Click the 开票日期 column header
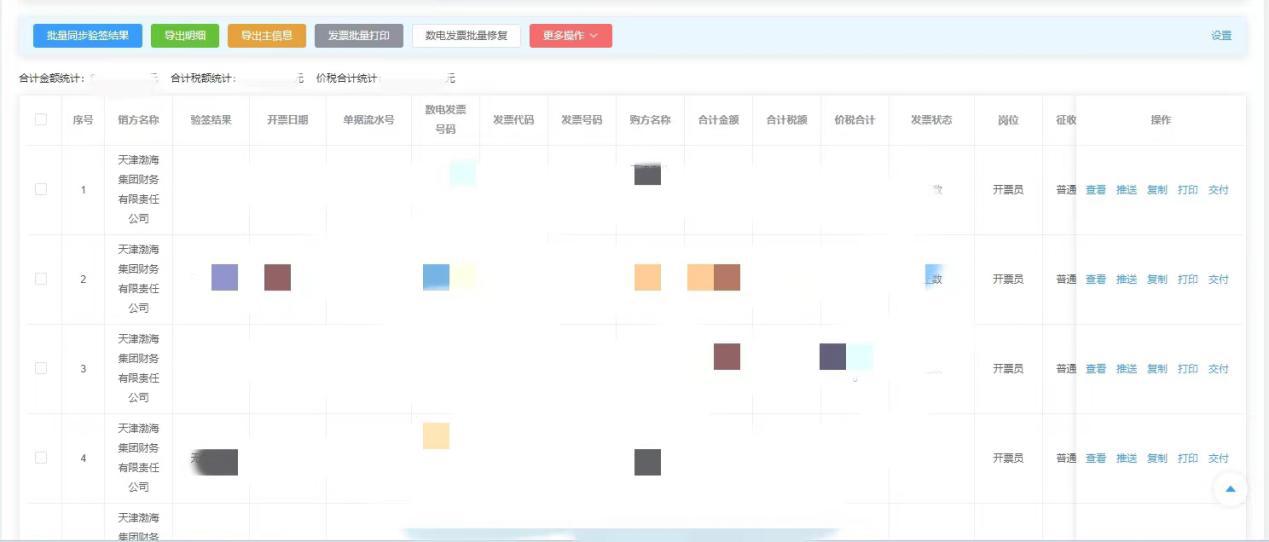 (x=287, y=120)
